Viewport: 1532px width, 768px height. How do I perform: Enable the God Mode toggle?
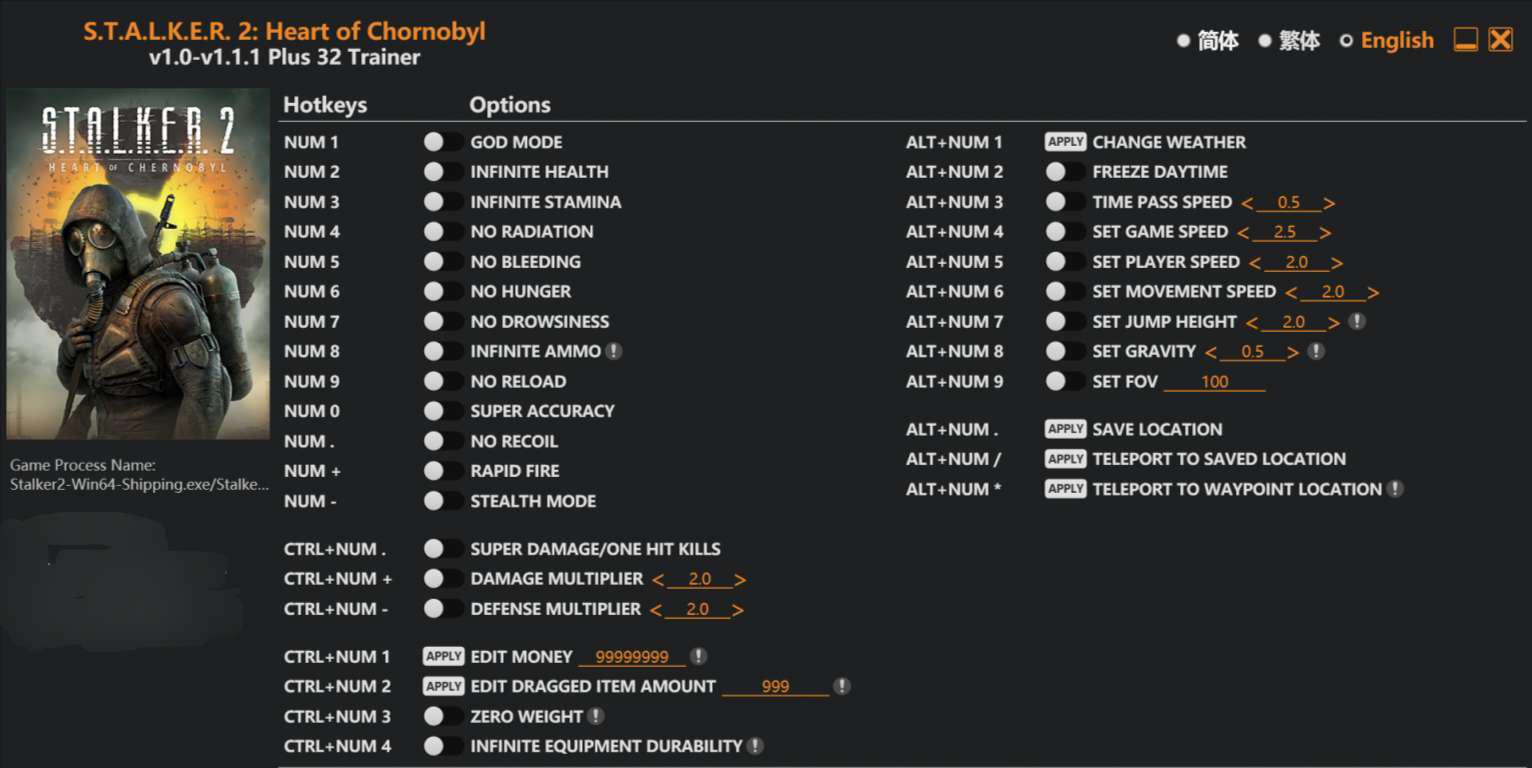443,142
